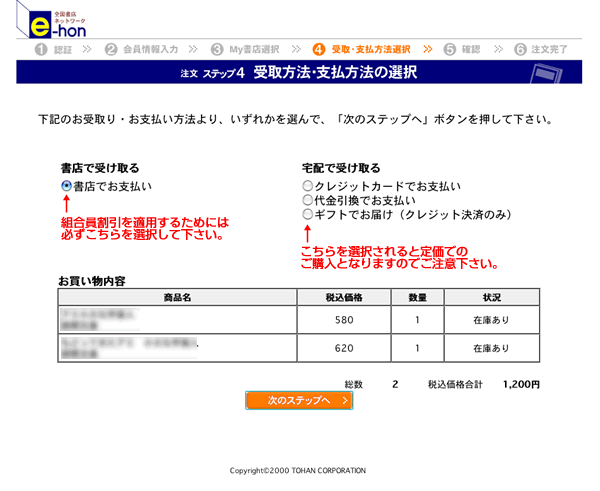
Task: Click the 620 price cell
Action: pyautogui.click(x=344, y=348)
